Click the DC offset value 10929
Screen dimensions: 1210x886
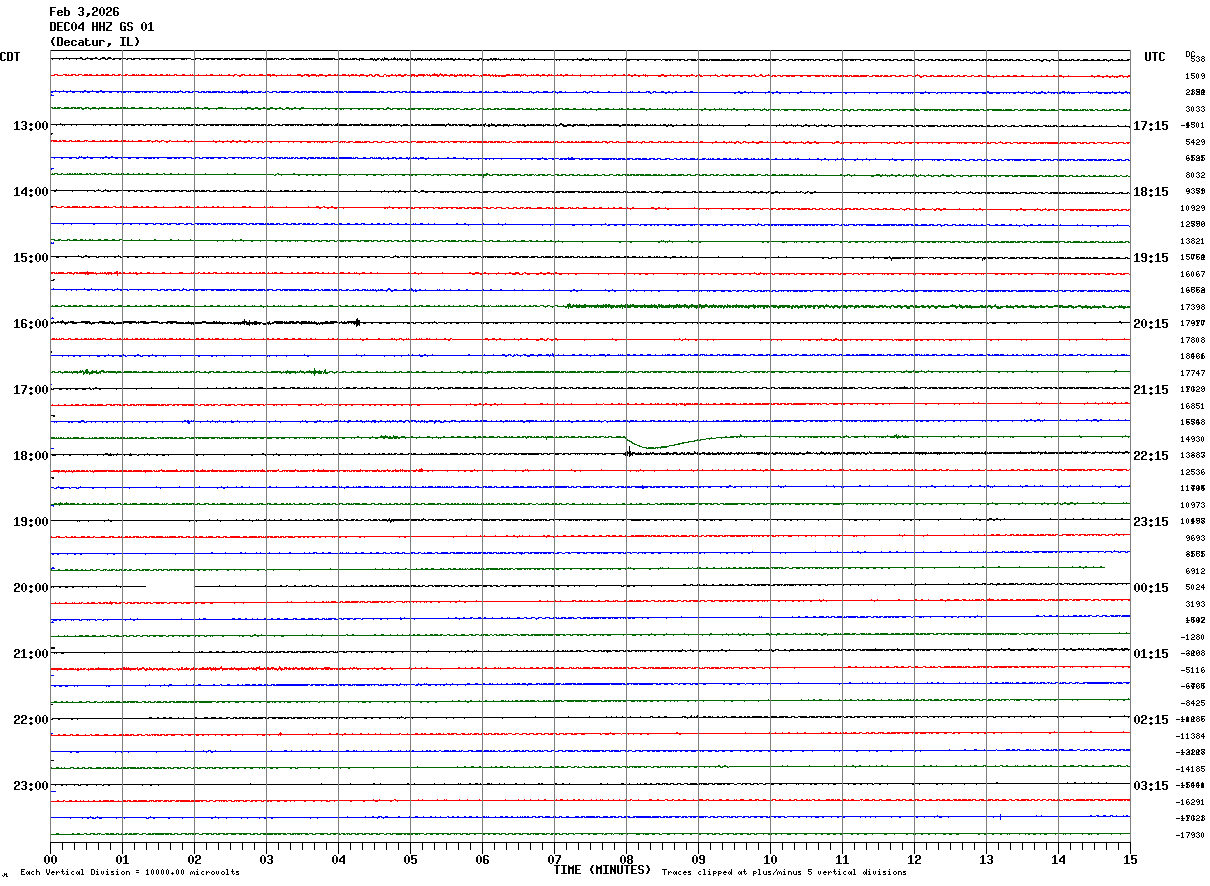[1193, 208]
